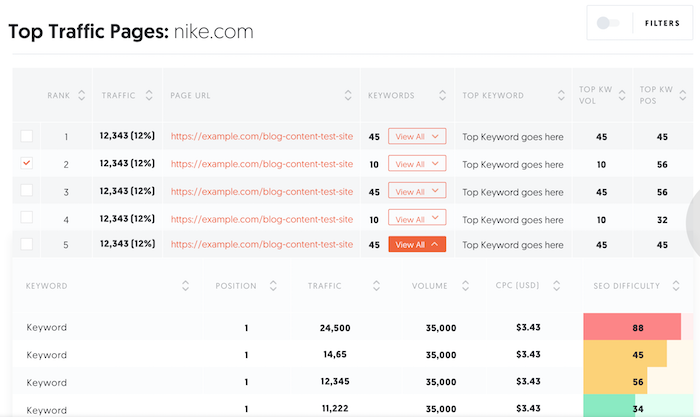700x417 pixels.
Task: Sort by SEO Difficulty arrows
Action: tap(676, 286)
